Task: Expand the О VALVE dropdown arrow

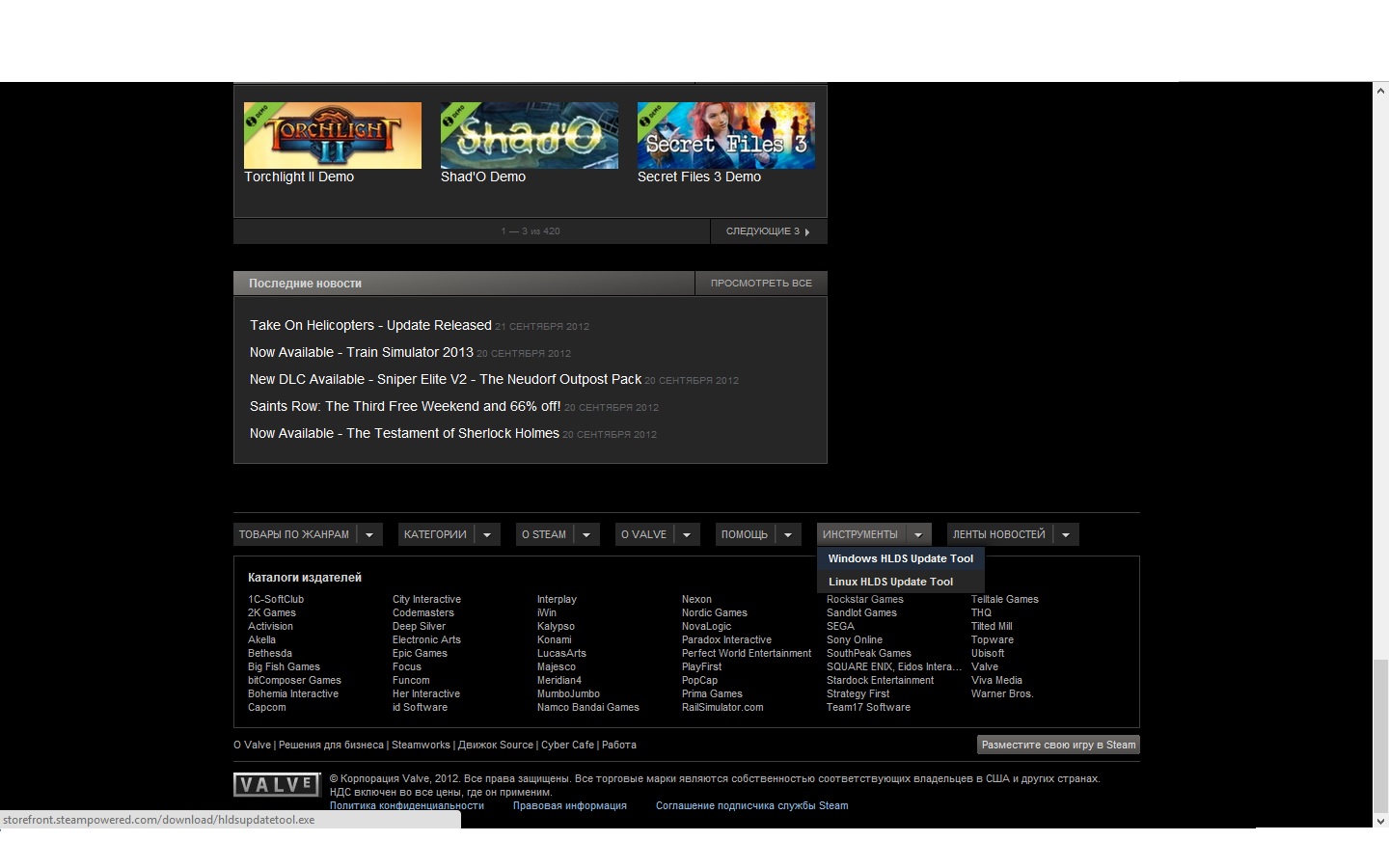Action: tap(687, 534)
